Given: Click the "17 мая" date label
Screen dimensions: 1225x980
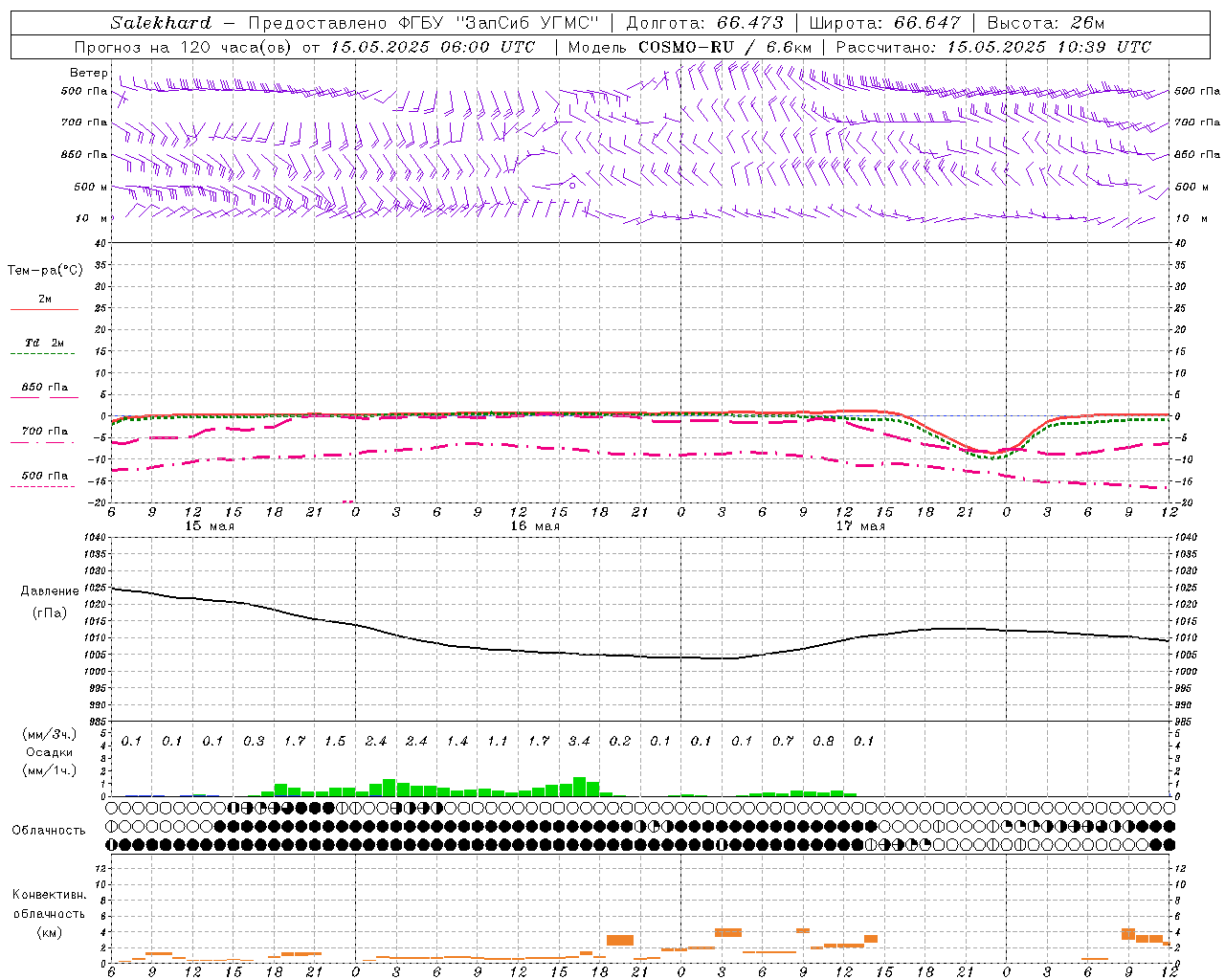Looking at the screenshot, I should 860,526.
